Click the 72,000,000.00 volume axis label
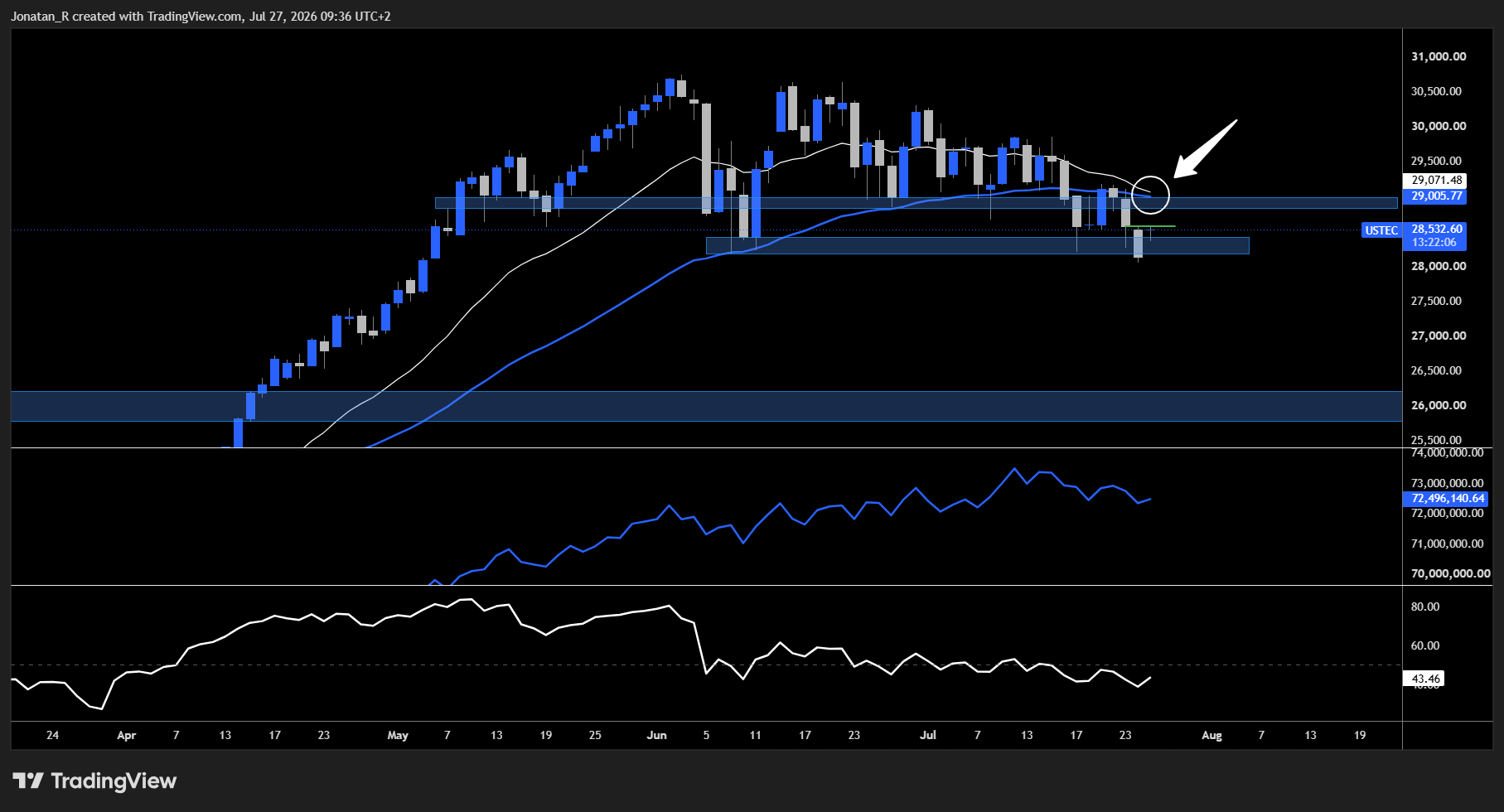The image size is (1504, 812). coord(1447,513)
